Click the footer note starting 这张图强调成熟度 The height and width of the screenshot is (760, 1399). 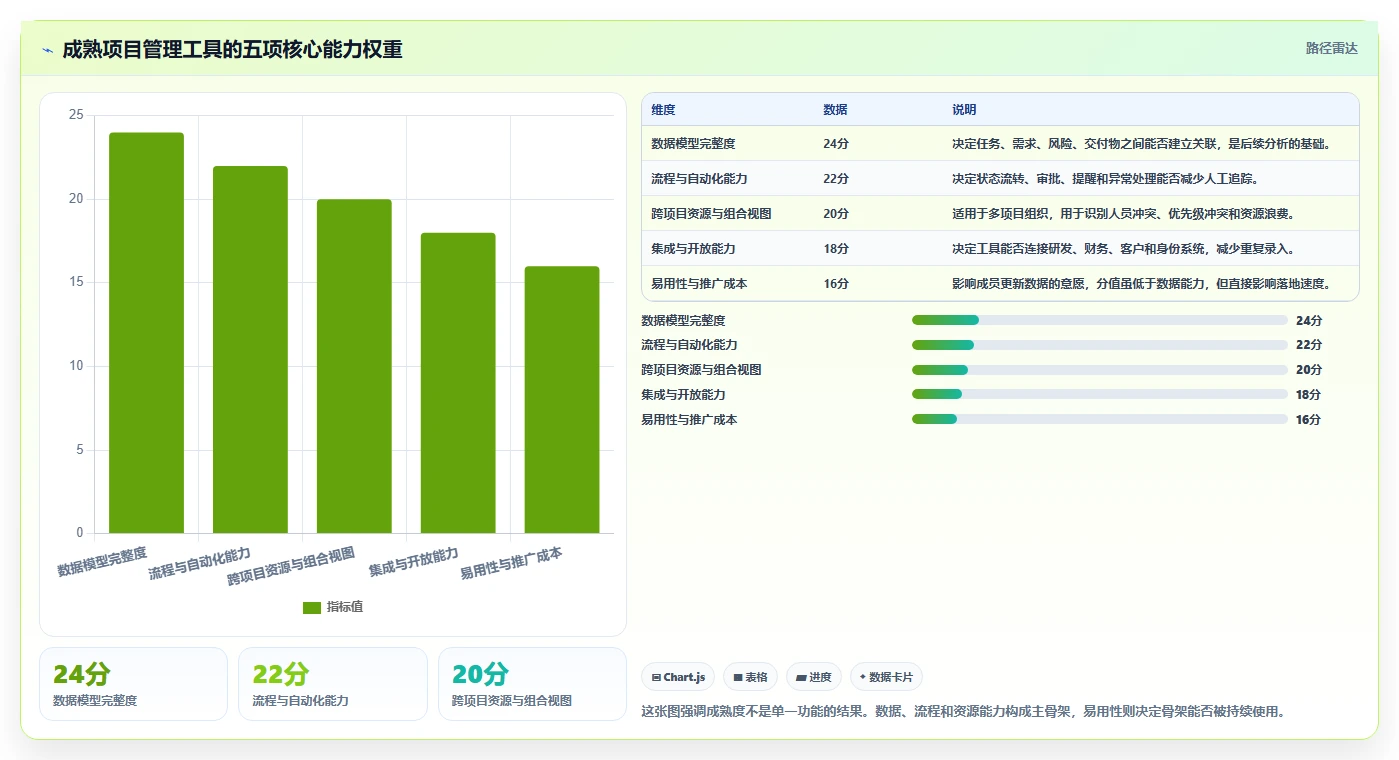point(962,712)
